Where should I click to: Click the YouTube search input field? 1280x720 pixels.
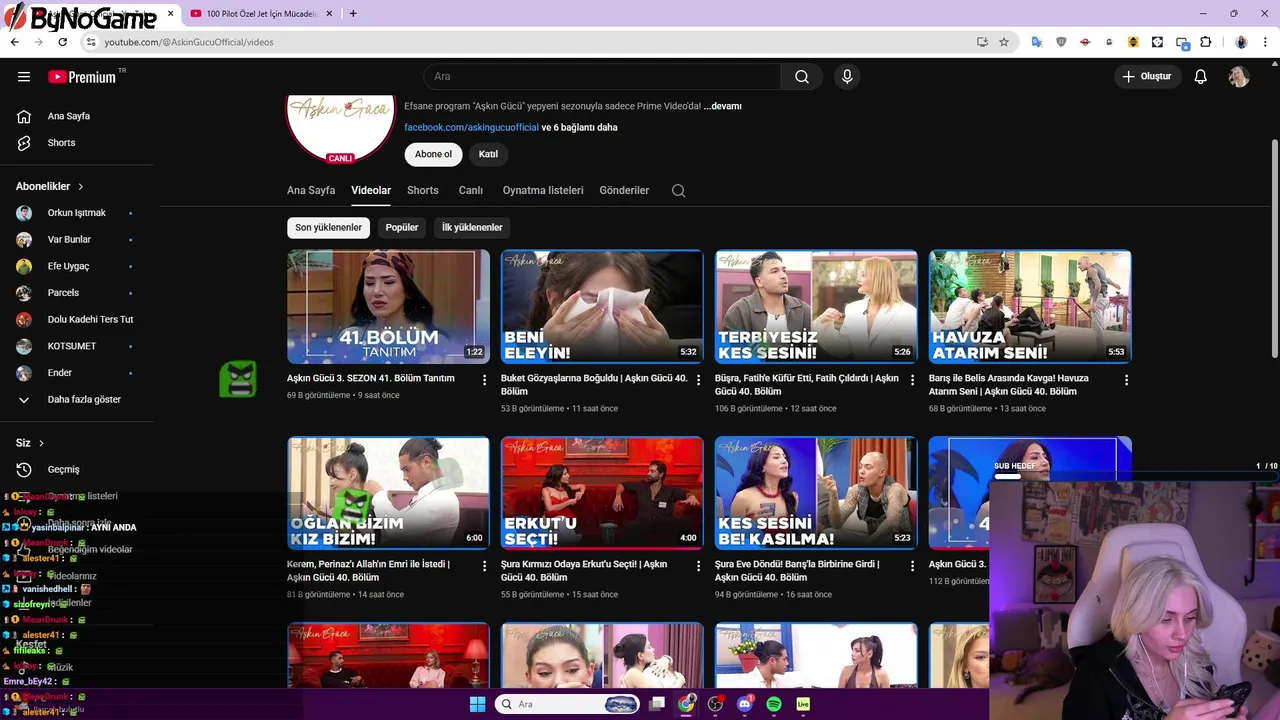[x=602, y=77]
